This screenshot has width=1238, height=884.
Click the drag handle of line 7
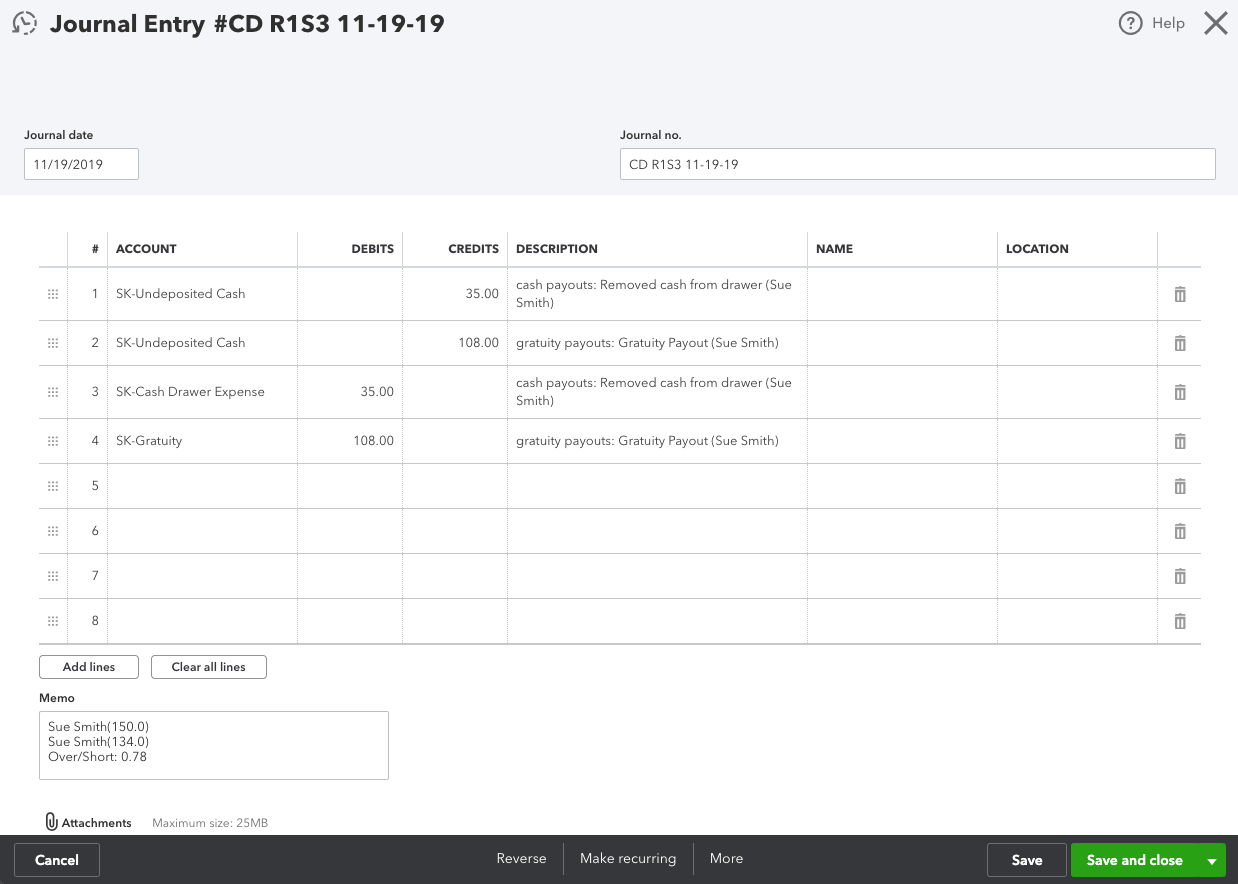click(x=53, y=576)
